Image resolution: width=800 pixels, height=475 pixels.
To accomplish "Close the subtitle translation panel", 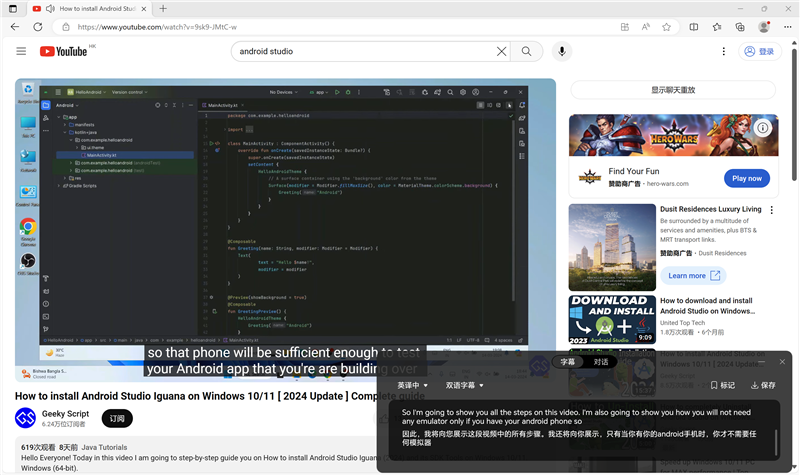I will 782,362.
